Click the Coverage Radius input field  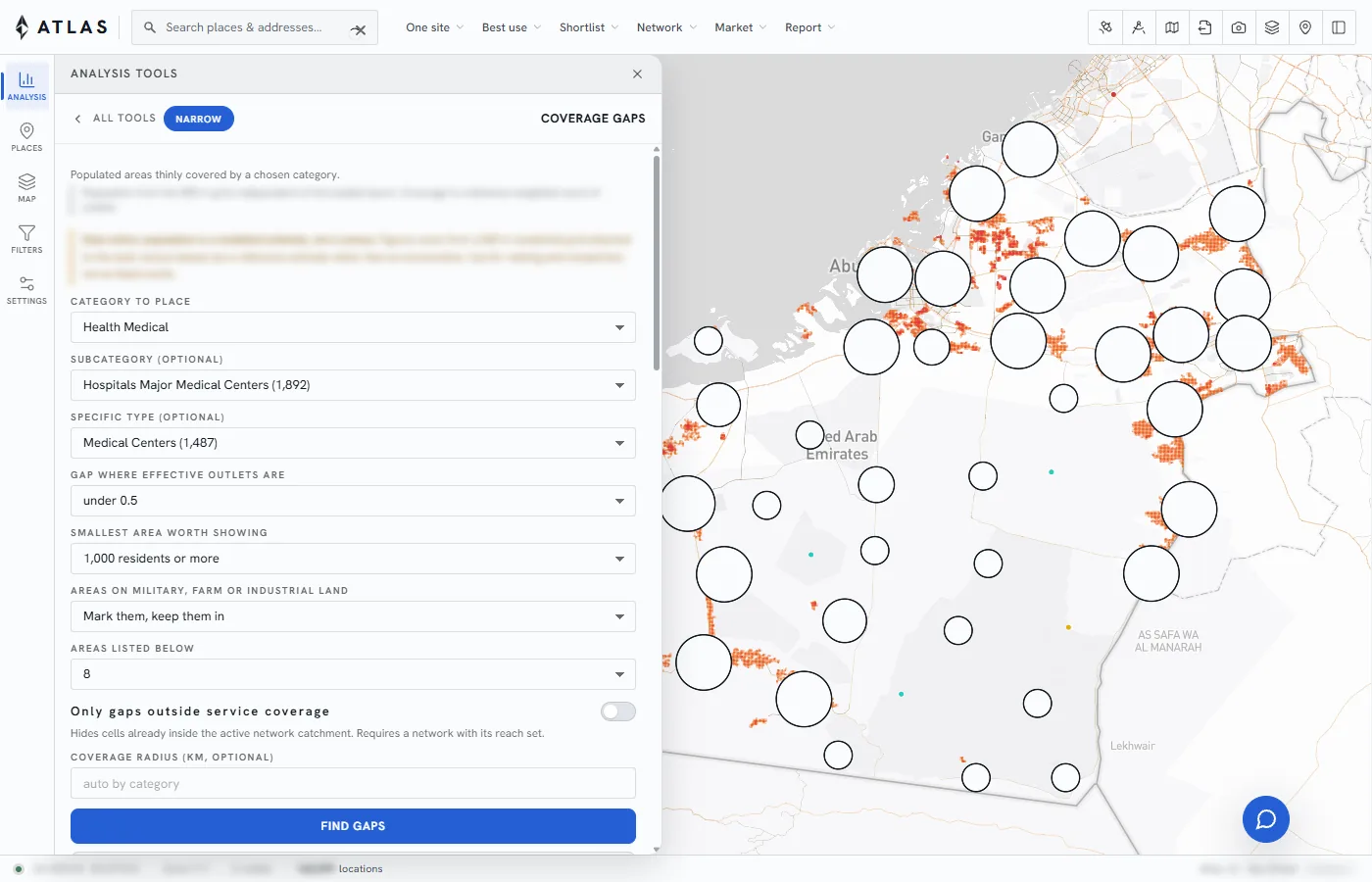click(x=353, y=784)
